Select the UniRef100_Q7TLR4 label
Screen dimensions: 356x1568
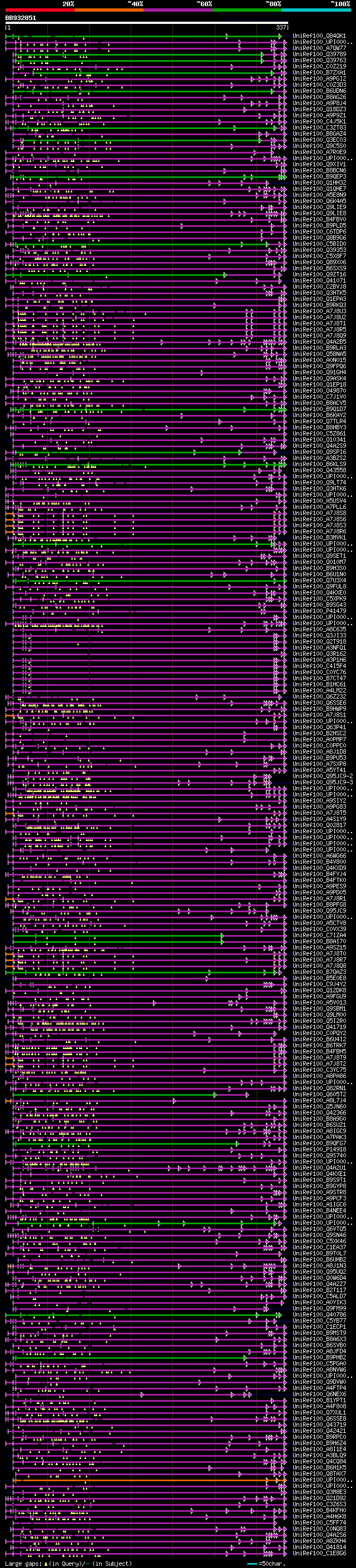pos(319,421)
